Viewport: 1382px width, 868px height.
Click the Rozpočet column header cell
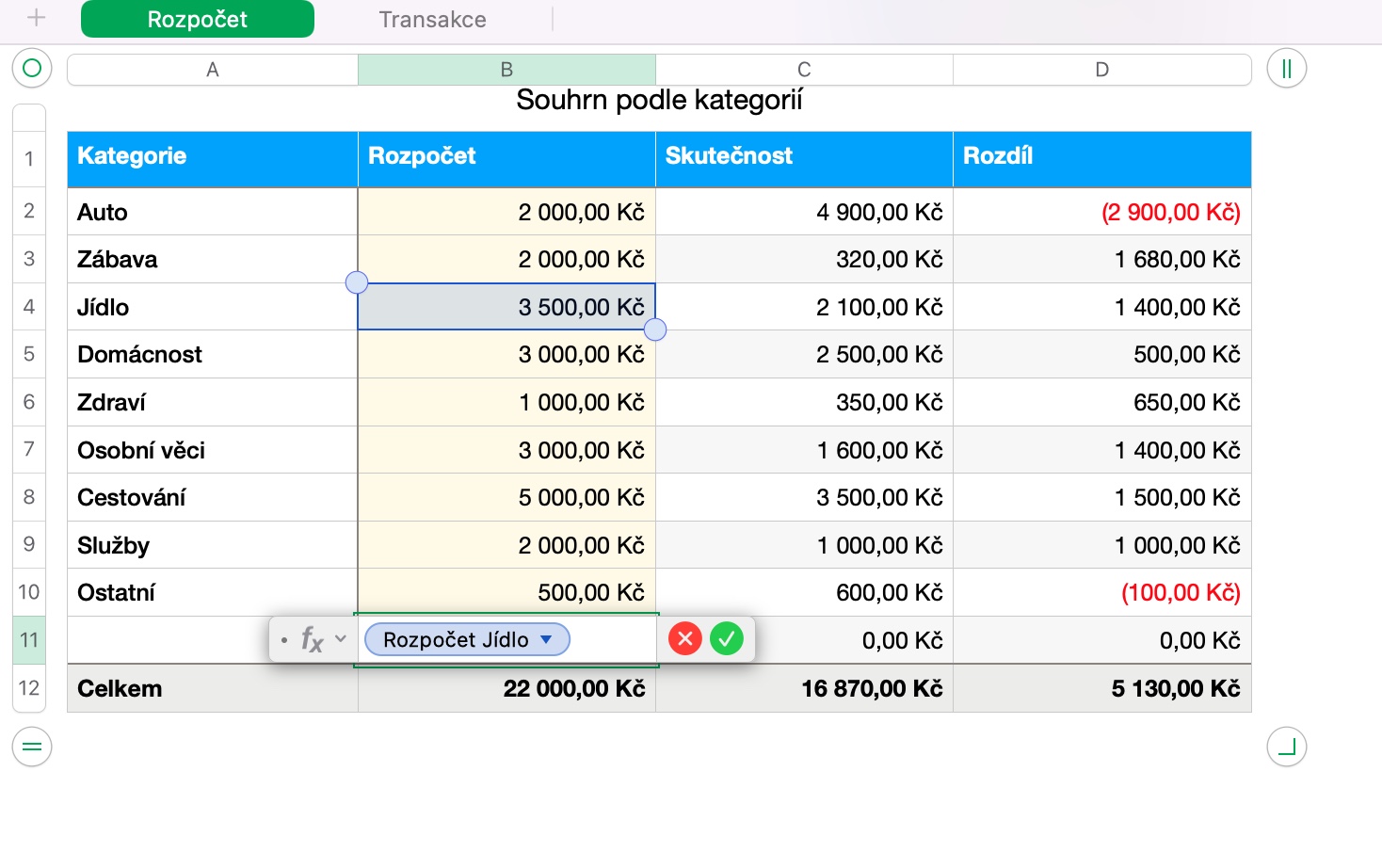point(506,159)
